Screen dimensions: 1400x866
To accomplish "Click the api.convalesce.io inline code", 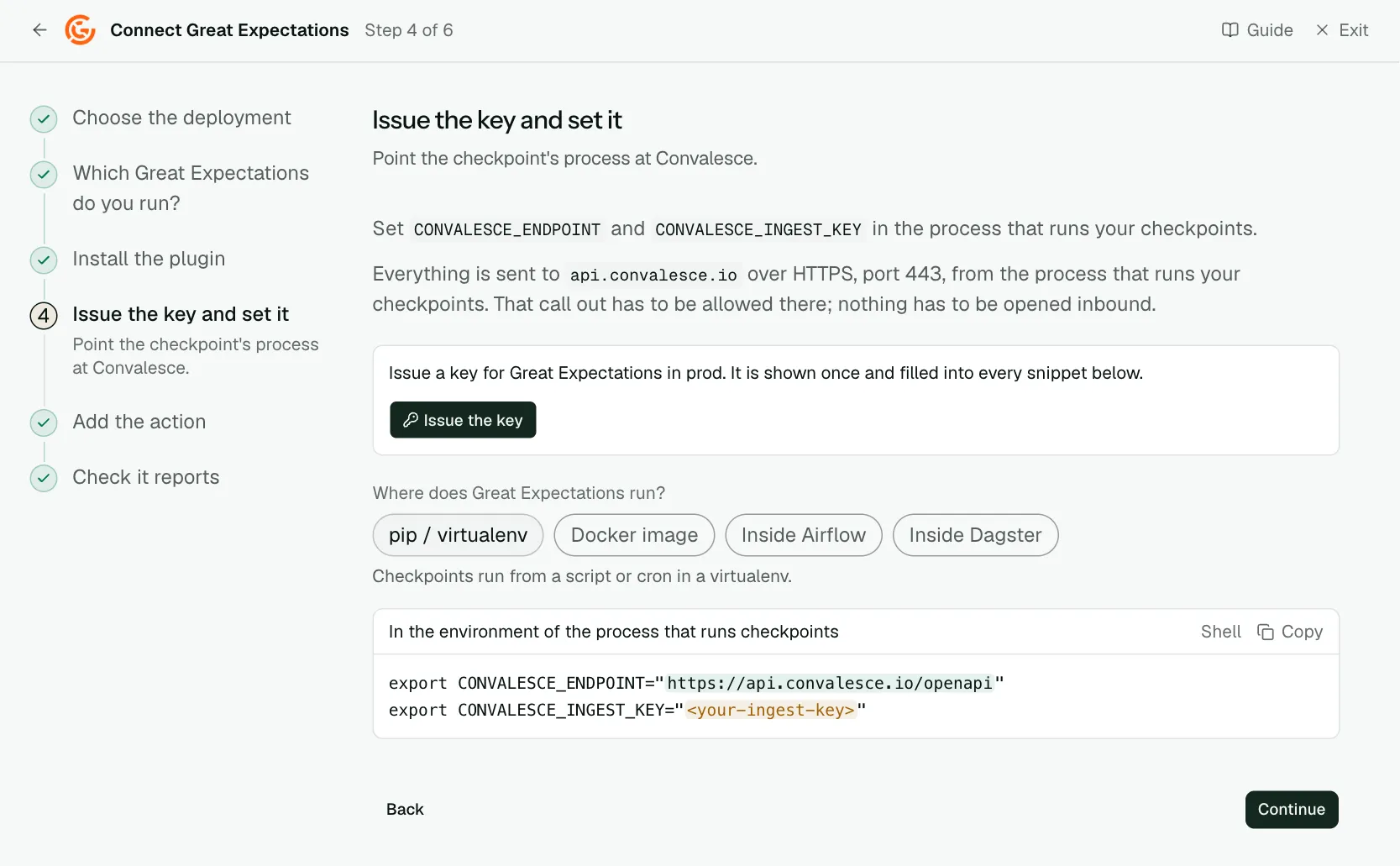I will click(653, 275).
